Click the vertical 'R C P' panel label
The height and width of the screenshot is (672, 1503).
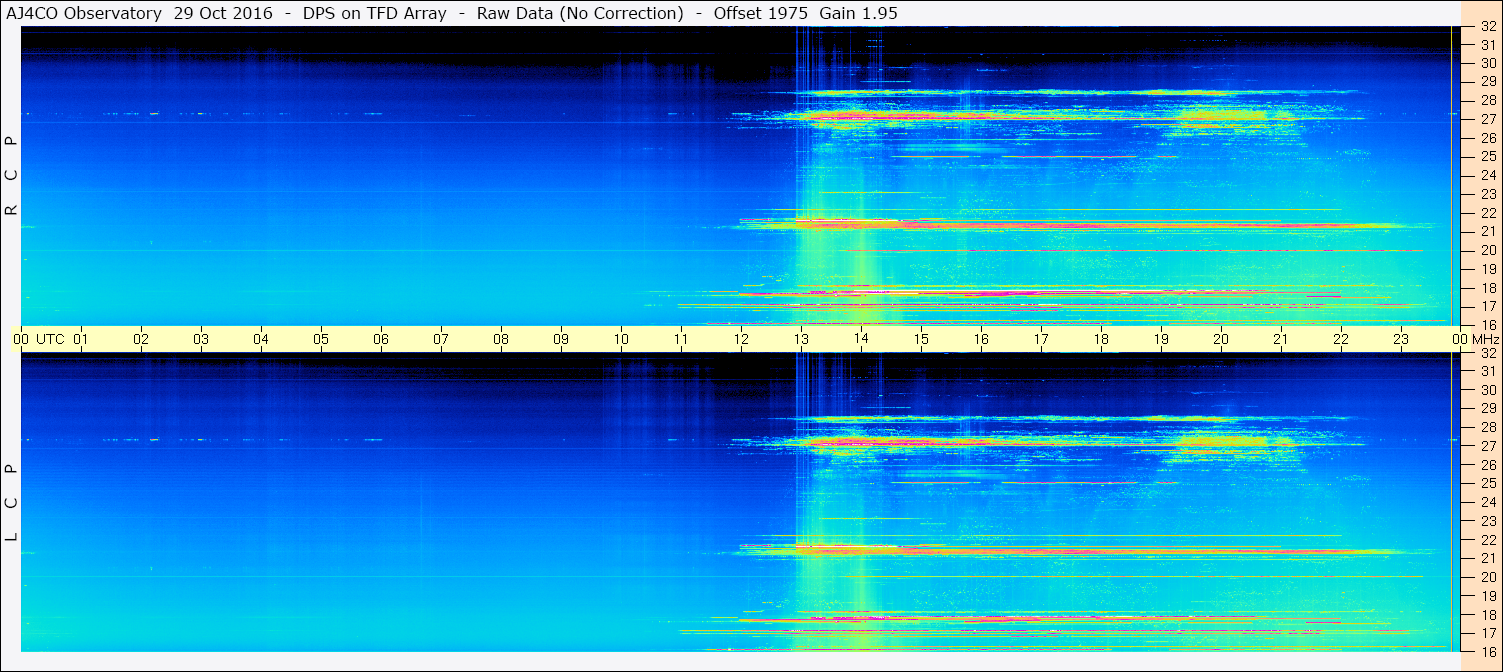pos(11,176)
